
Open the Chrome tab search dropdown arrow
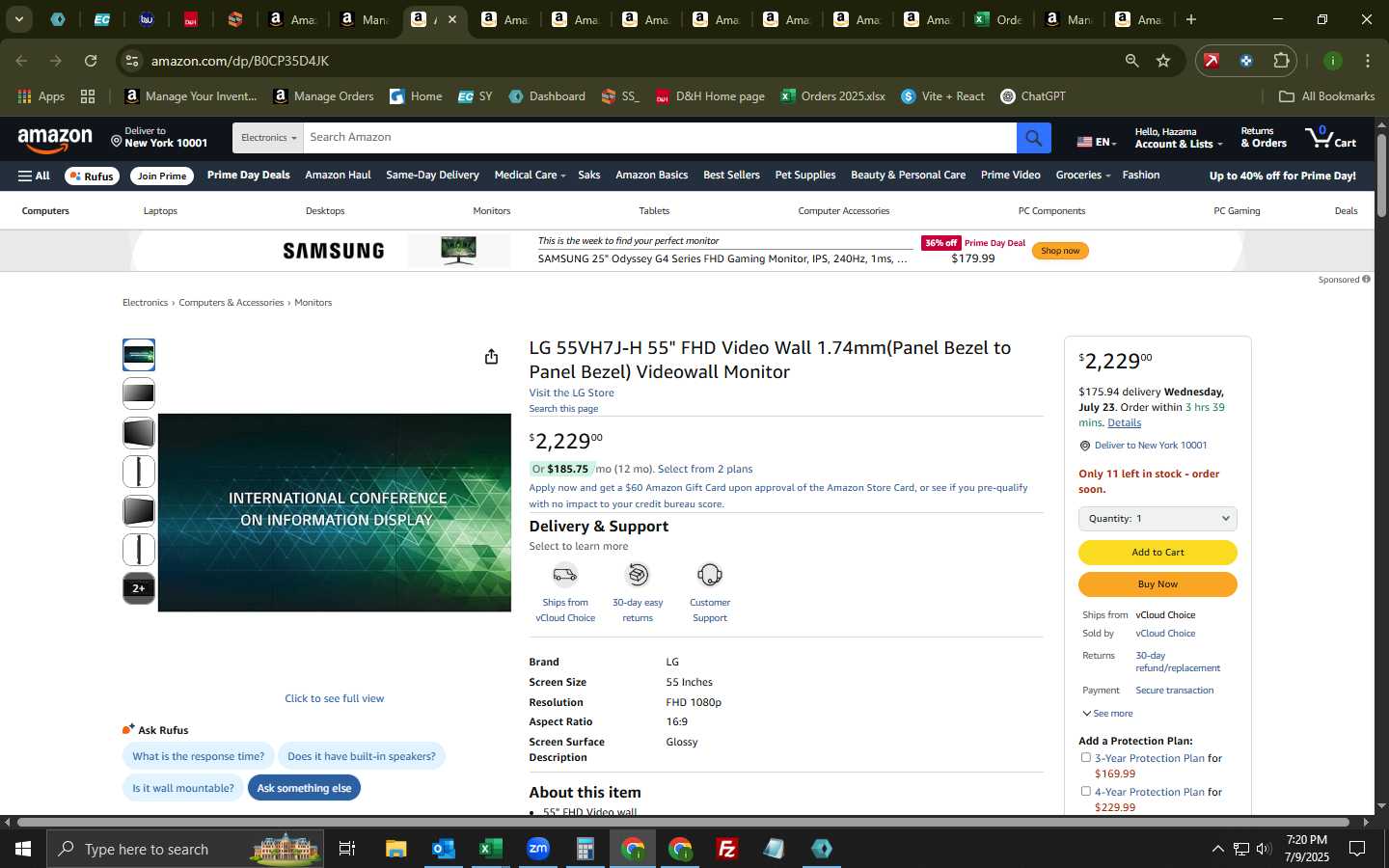tap(18, 19)
